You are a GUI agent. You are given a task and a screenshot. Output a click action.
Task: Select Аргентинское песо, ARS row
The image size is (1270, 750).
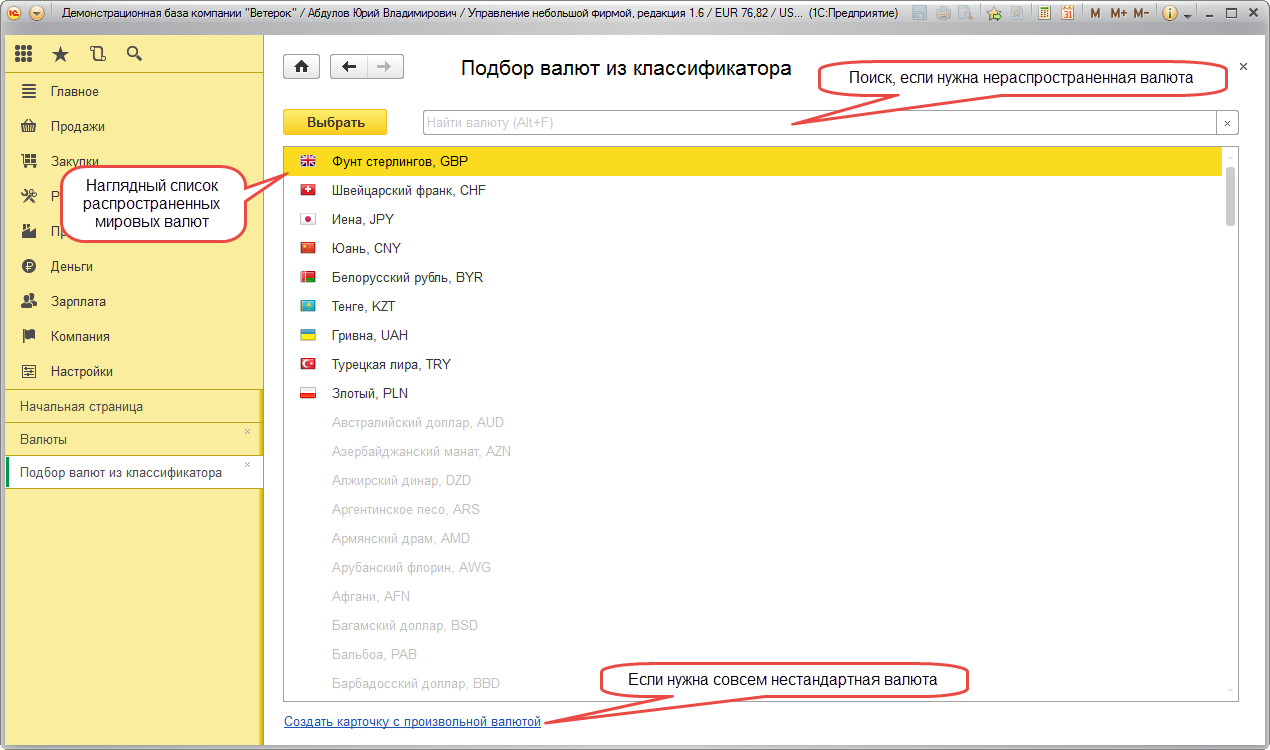click(754, 509)
